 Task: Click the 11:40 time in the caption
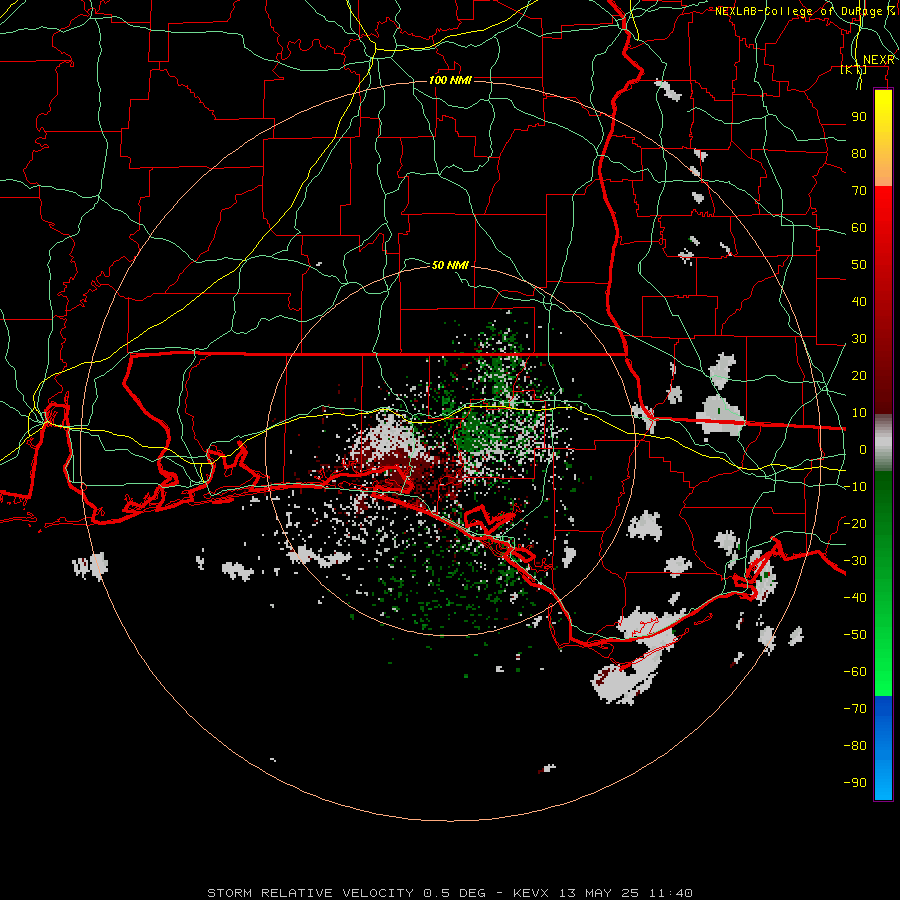coord(670,893)
